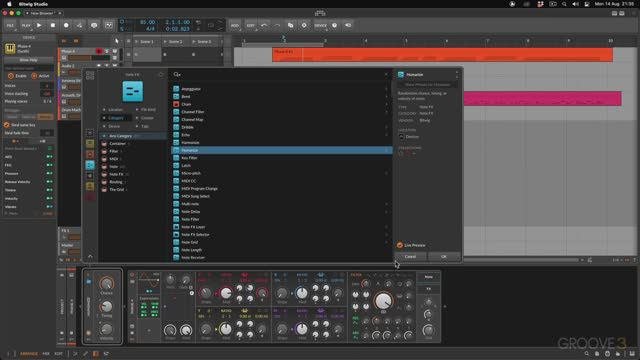Screen dimensions: 640x360
Task: Switch to the ARRANGE view tab
Action: 29,354
